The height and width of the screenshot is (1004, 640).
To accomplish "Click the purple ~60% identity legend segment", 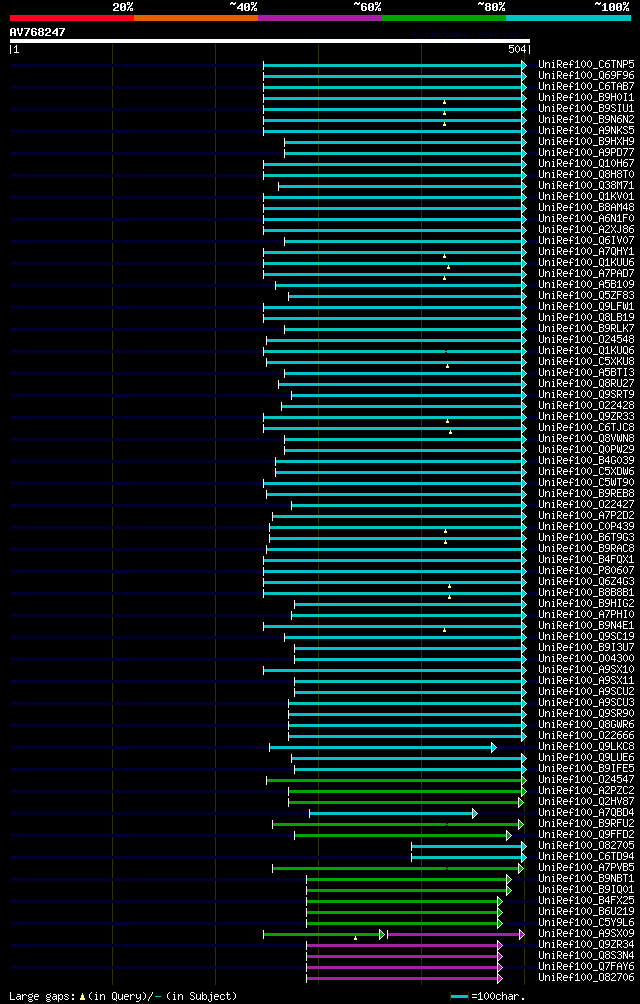I will click(320, 18).
